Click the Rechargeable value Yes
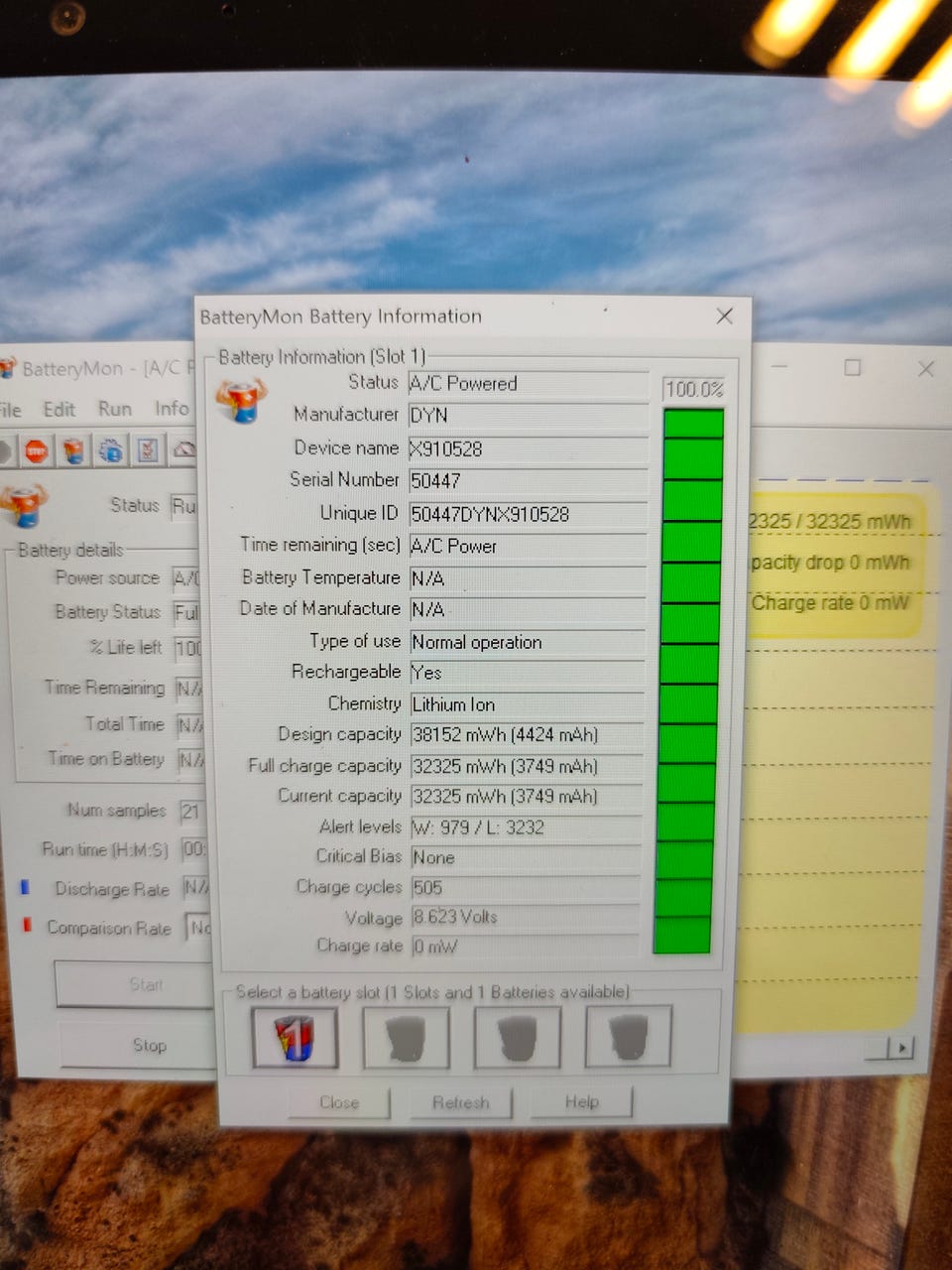The width and height of the screenshot is (952, 1270). tap(528, 673)
